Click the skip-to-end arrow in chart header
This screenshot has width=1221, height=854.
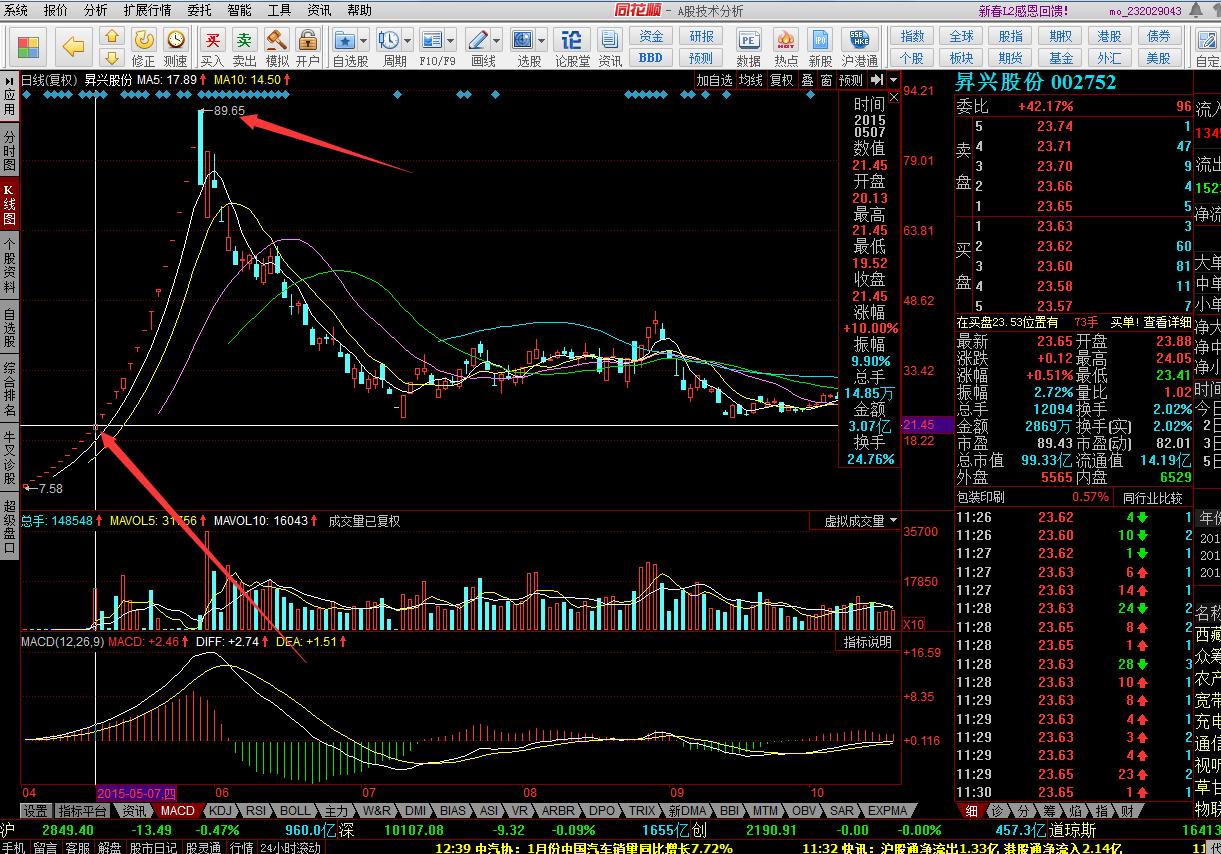[x=876, y=80]
